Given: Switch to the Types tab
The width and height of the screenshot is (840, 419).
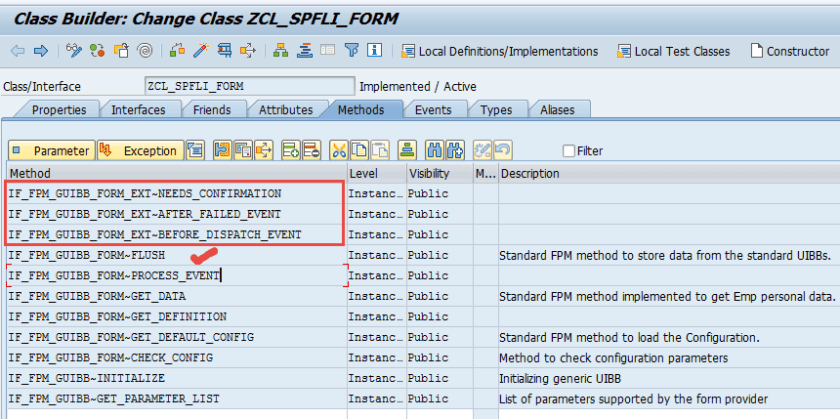Looking at the screenshot, I should pyautogui.click(x=496, y=110).
